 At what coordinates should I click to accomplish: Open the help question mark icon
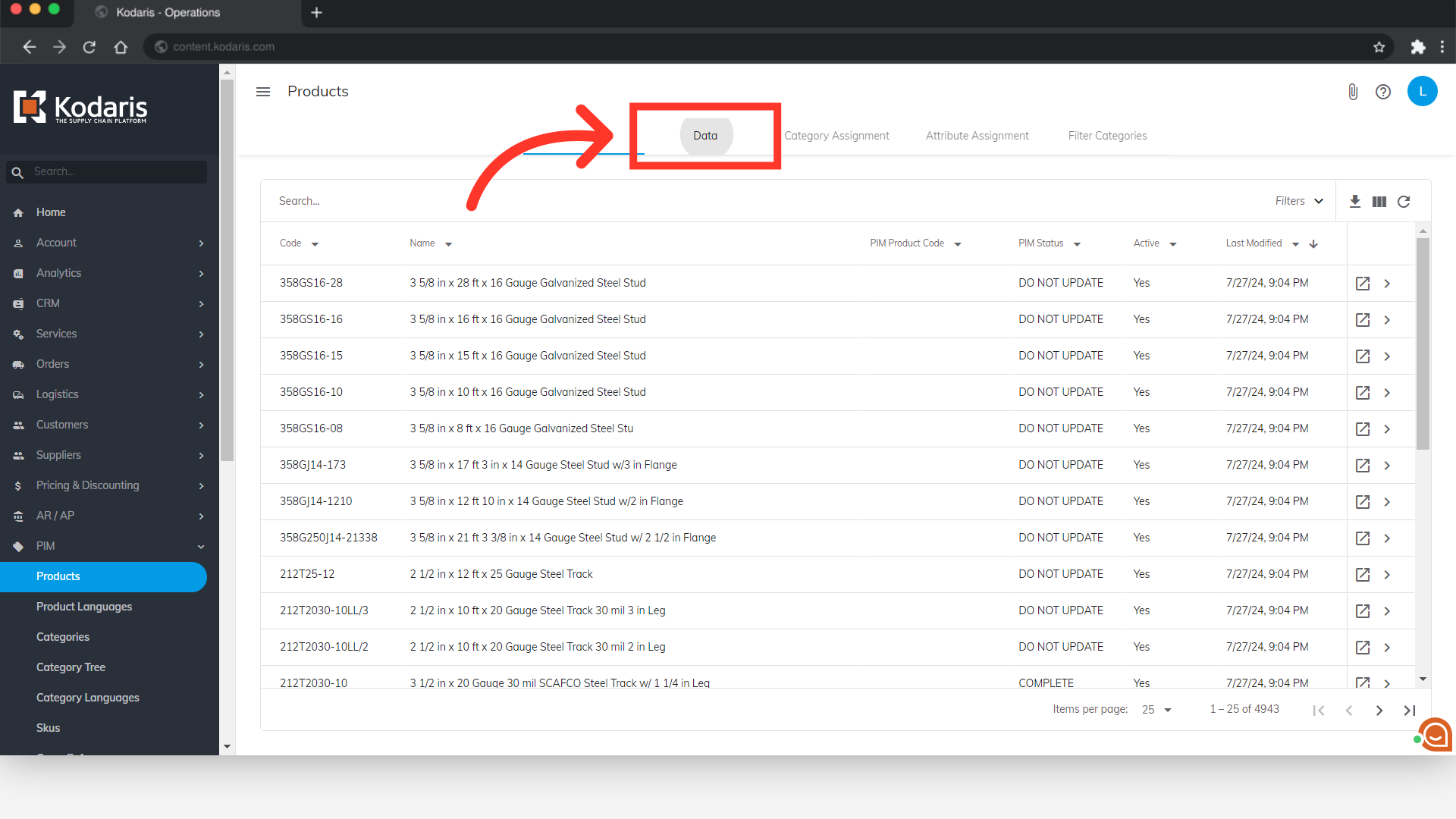(x=1383, y=92)
